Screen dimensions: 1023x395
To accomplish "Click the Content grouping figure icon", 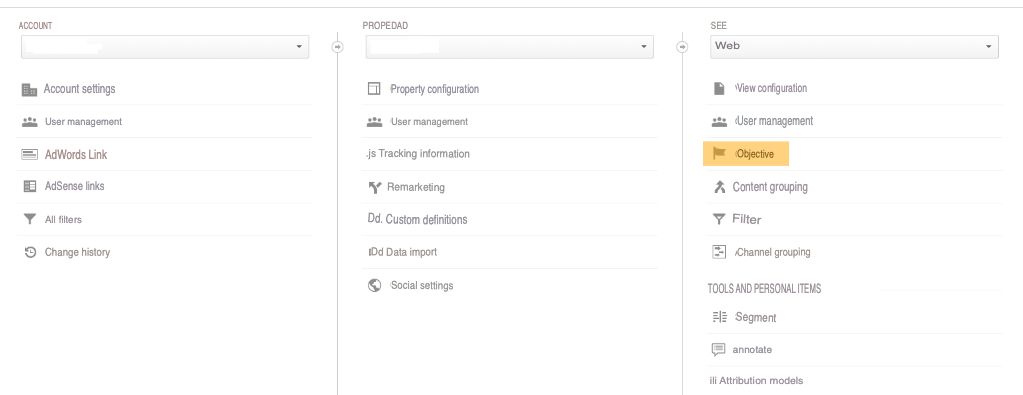I will tap(719, 187).
